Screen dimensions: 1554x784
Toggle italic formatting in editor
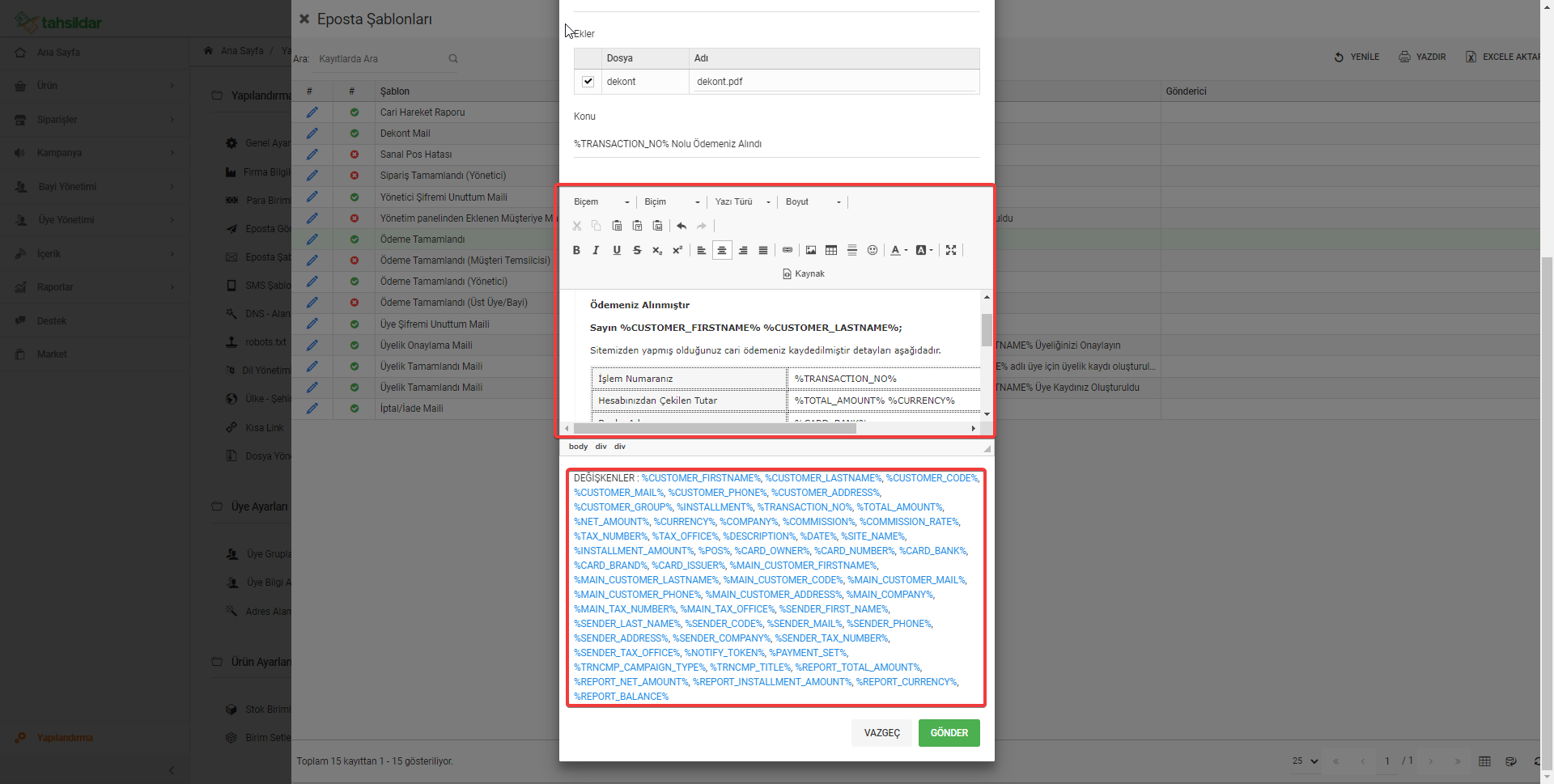596,250
